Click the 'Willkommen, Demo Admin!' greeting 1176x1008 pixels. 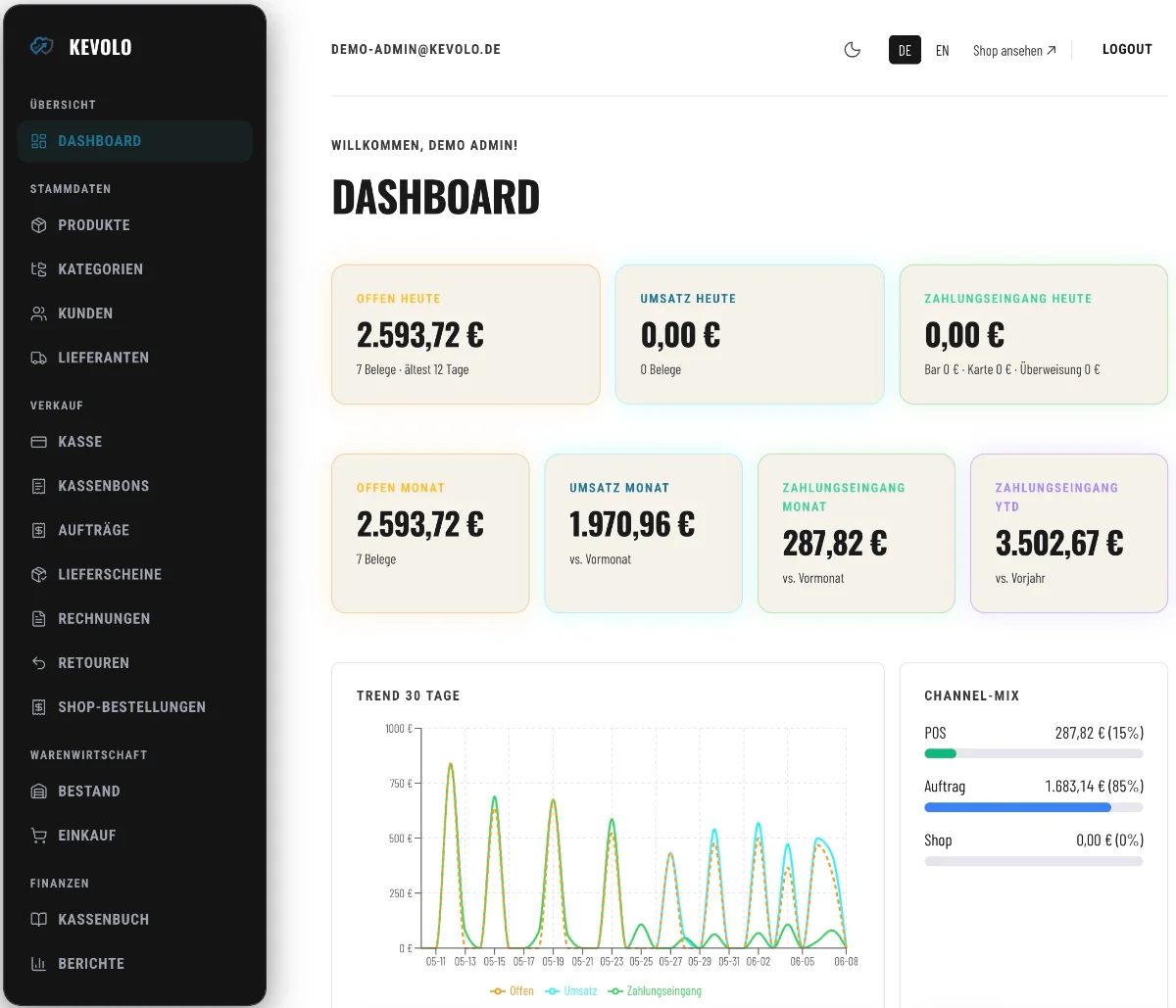tap(424, 145)
